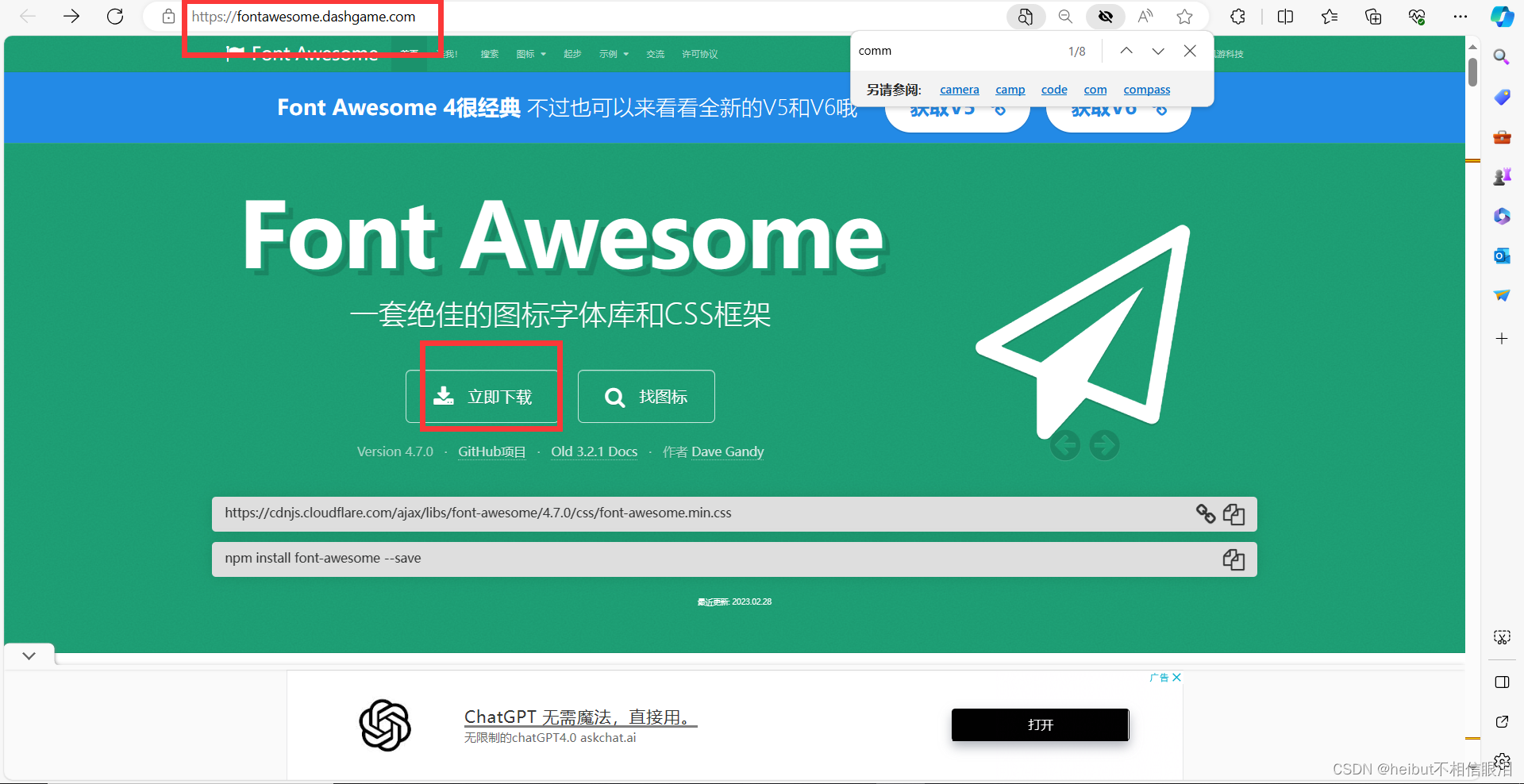The width and height of the screenshot is (1524, 784).
Task: Select the cdnjs.cloudflare.com URL text
Action: tap(478, 513)
